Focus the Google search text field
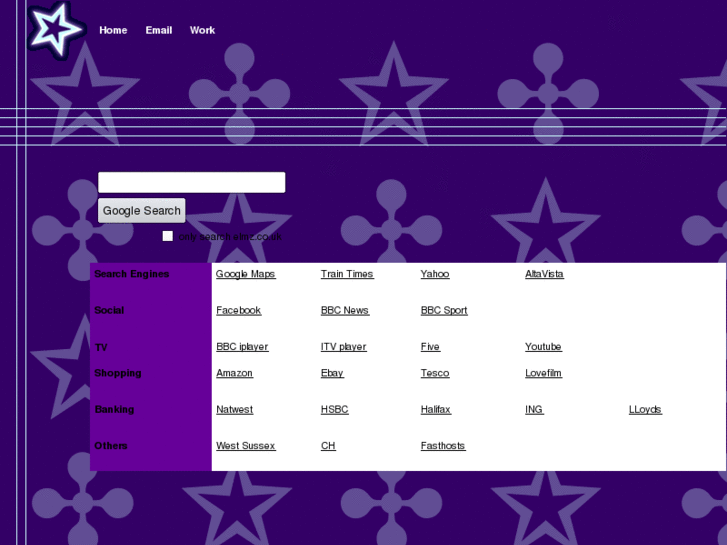Screen dimensions: 727x545 (x=191, y=182)
